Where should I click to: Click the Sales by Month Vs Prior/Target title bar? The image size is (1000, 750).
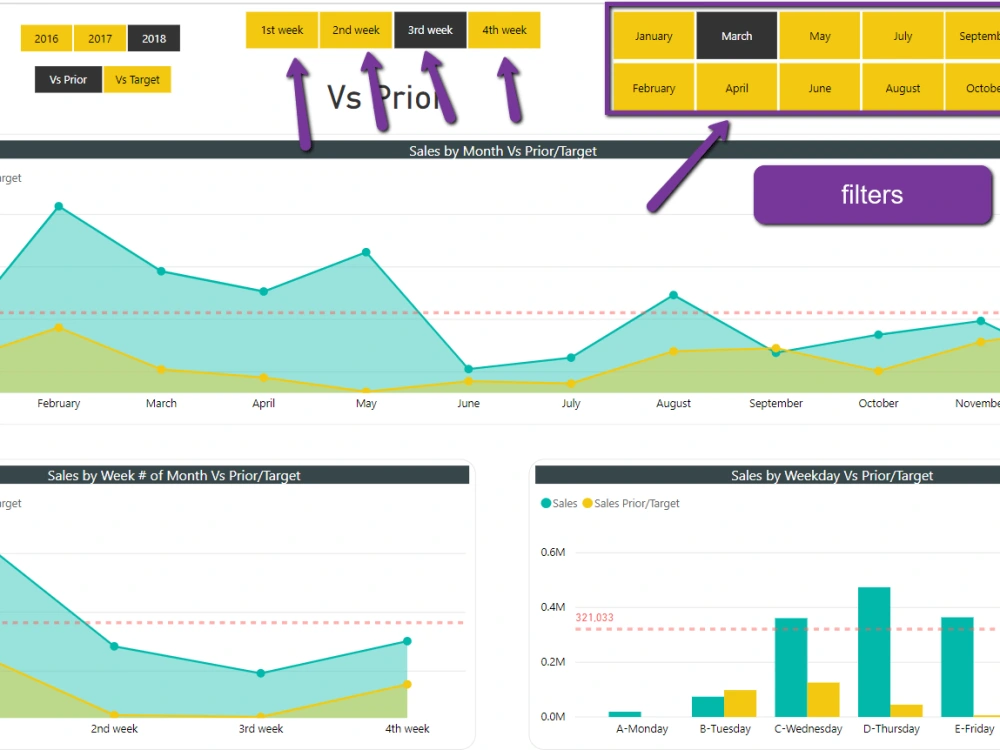502,151
